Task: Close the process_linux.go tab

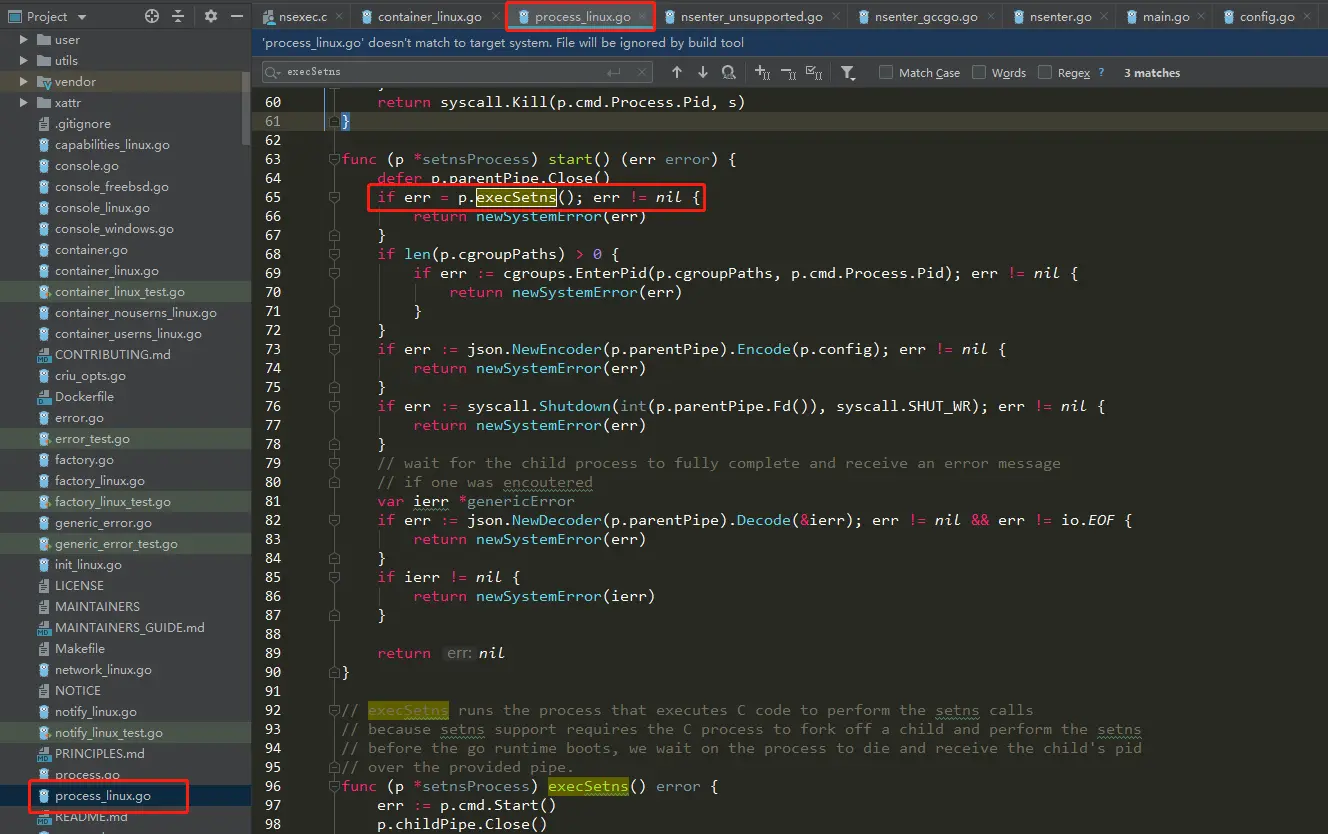Action: click(642, 17)
